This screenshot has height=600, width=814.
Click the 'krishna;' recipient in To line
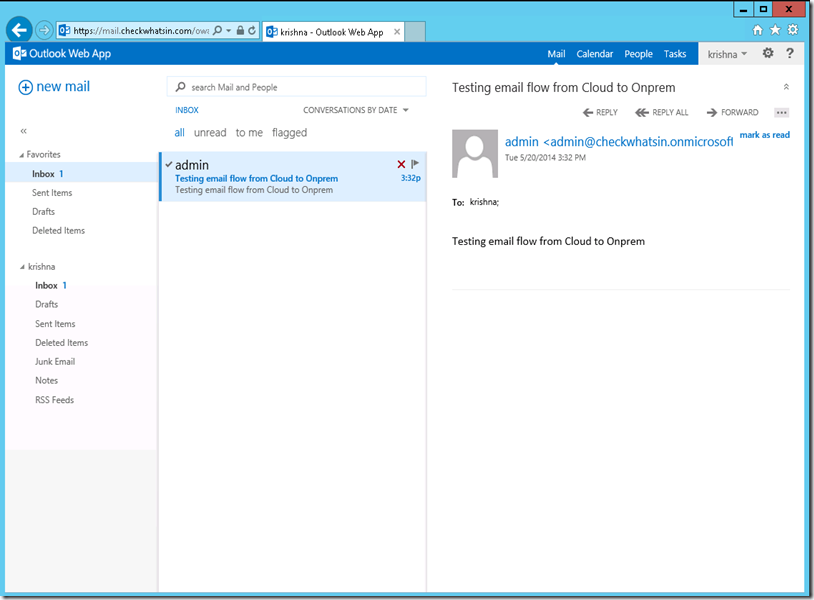(484, 202)
